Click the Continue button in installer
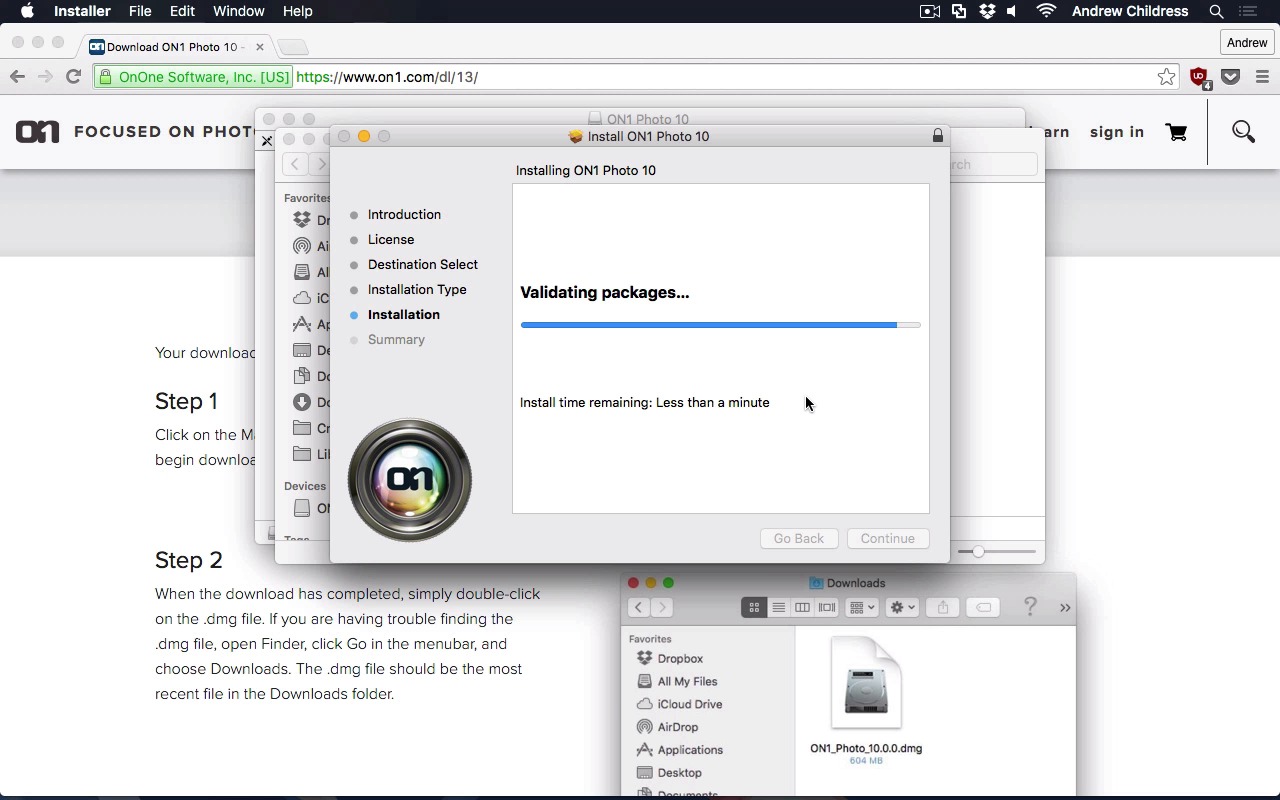The image size is (1280, 800). (x=888, y=538)
